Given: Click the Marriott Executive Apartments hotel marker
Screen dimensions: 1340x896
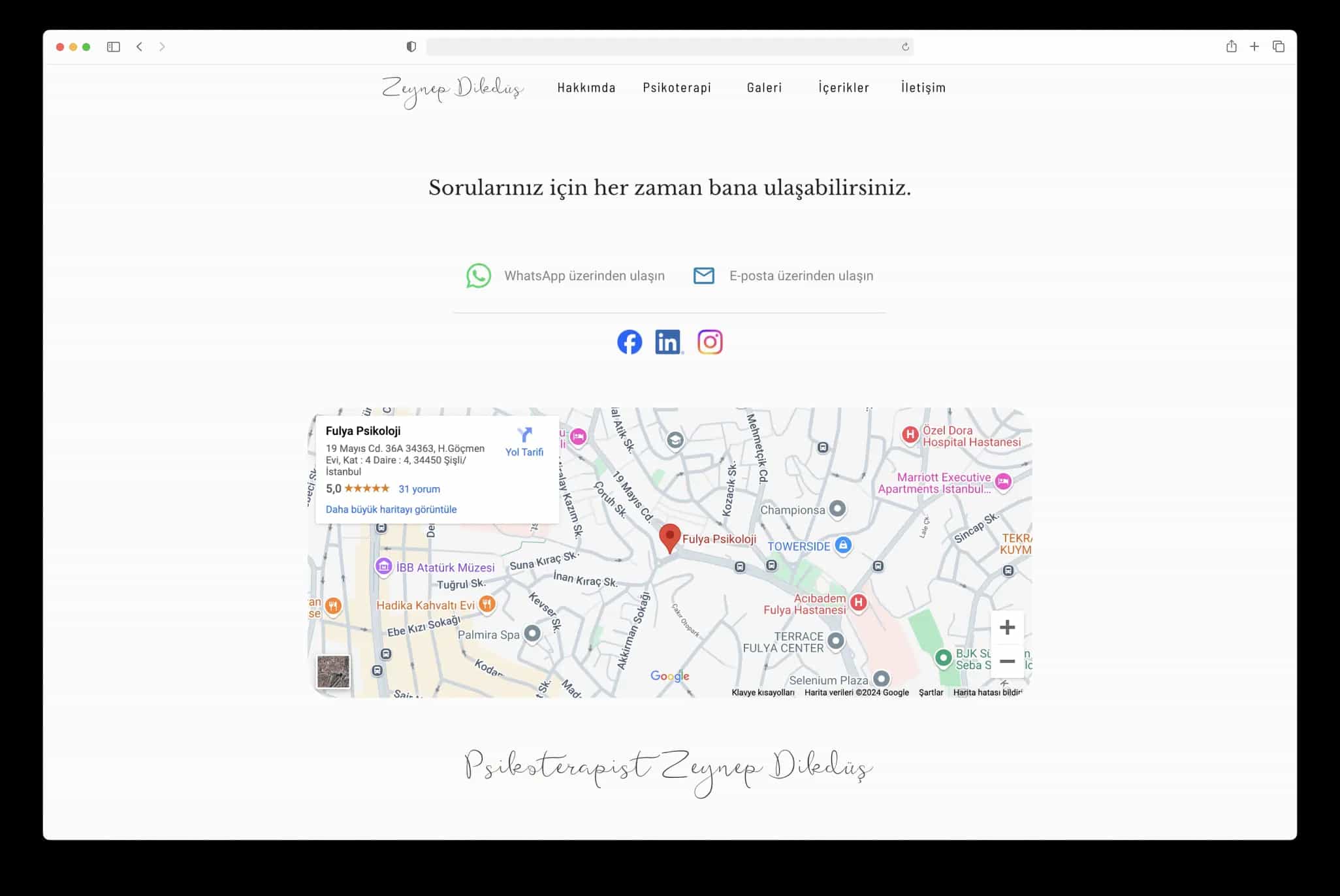Looking at the screenshot, I should (x=1004, y=482).
